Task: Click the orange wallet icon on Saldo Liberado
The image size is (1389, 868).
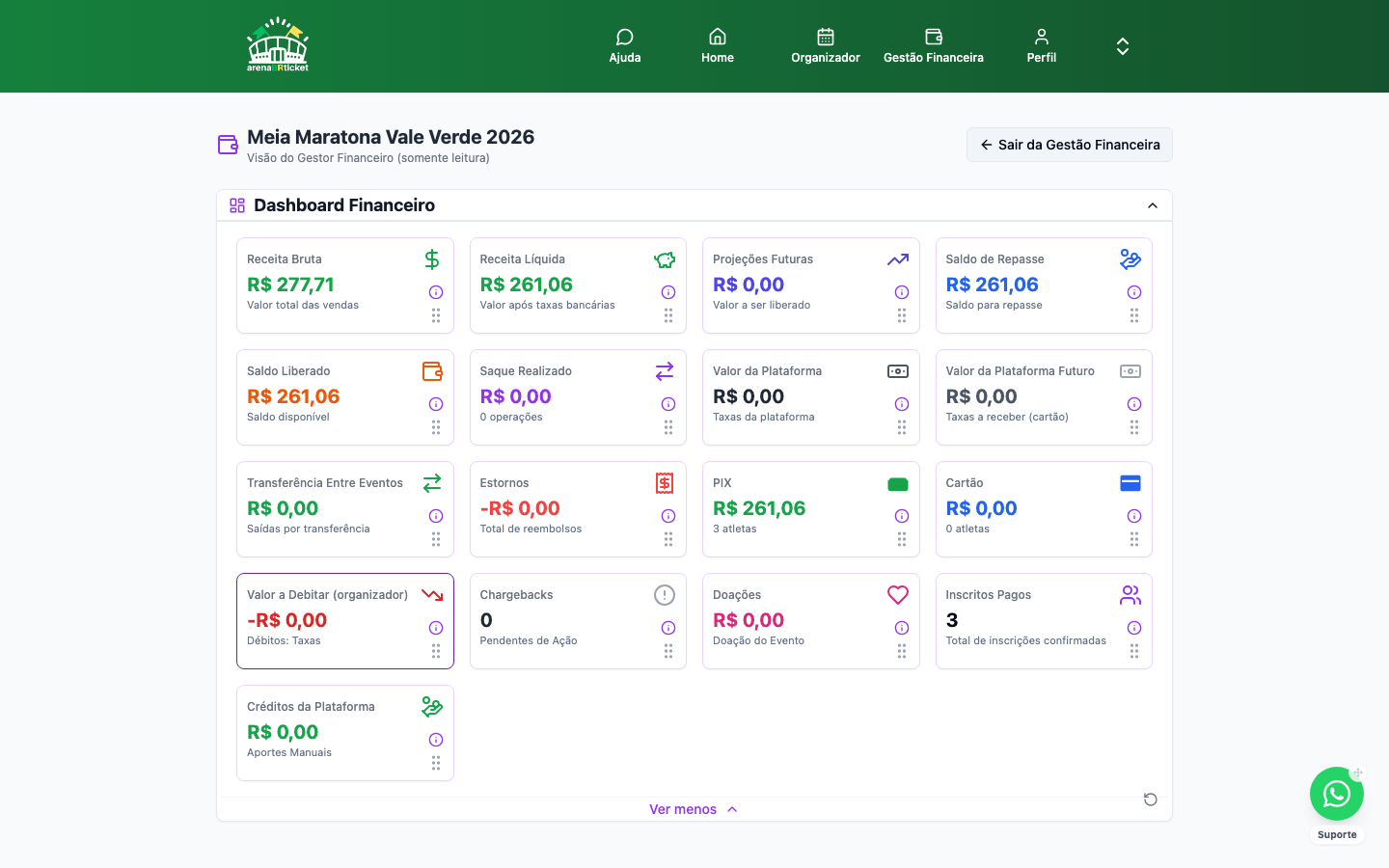Action: coord(432,371)
